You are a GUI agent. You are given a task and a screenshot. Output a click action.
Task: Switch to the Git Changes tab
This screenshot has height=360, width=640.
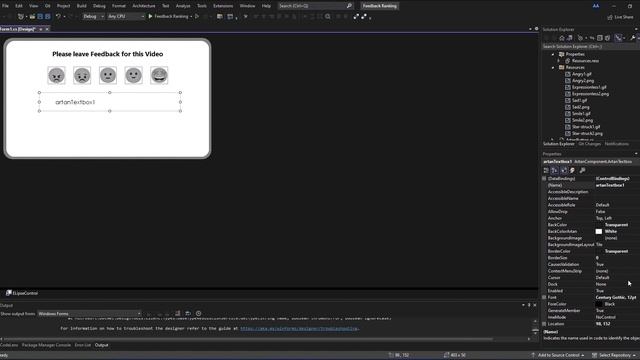(x=589, y=144)
